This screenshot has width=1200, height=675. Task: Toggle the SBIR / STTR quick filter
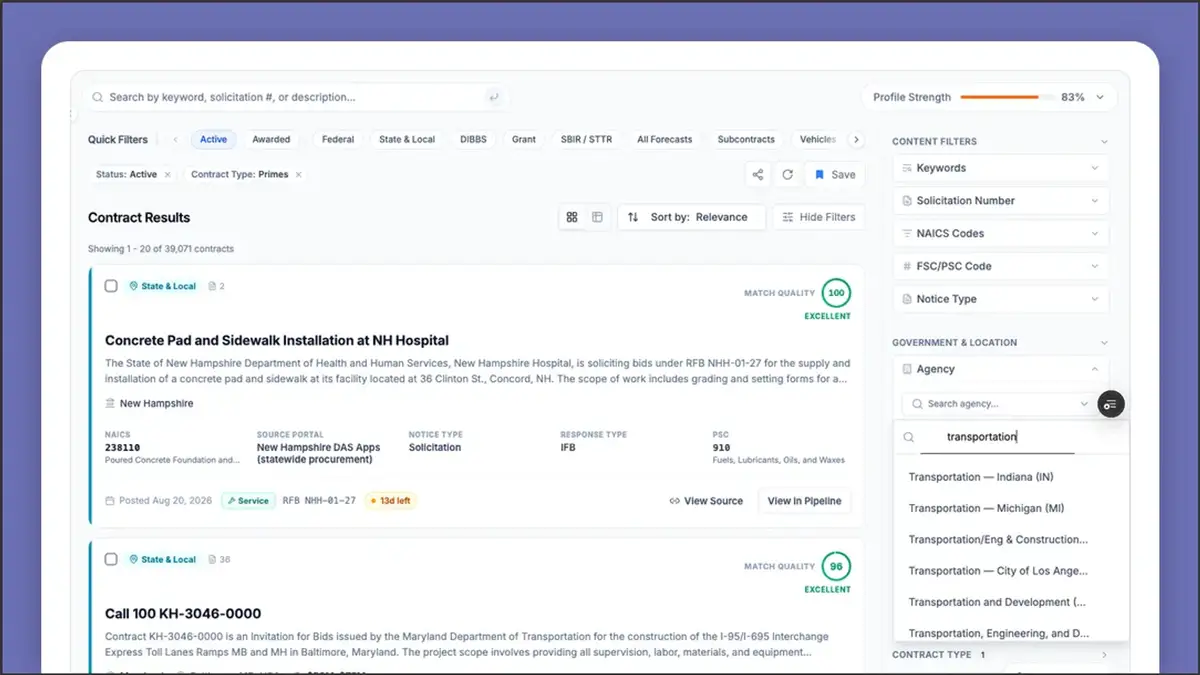(x=587, y=139)
